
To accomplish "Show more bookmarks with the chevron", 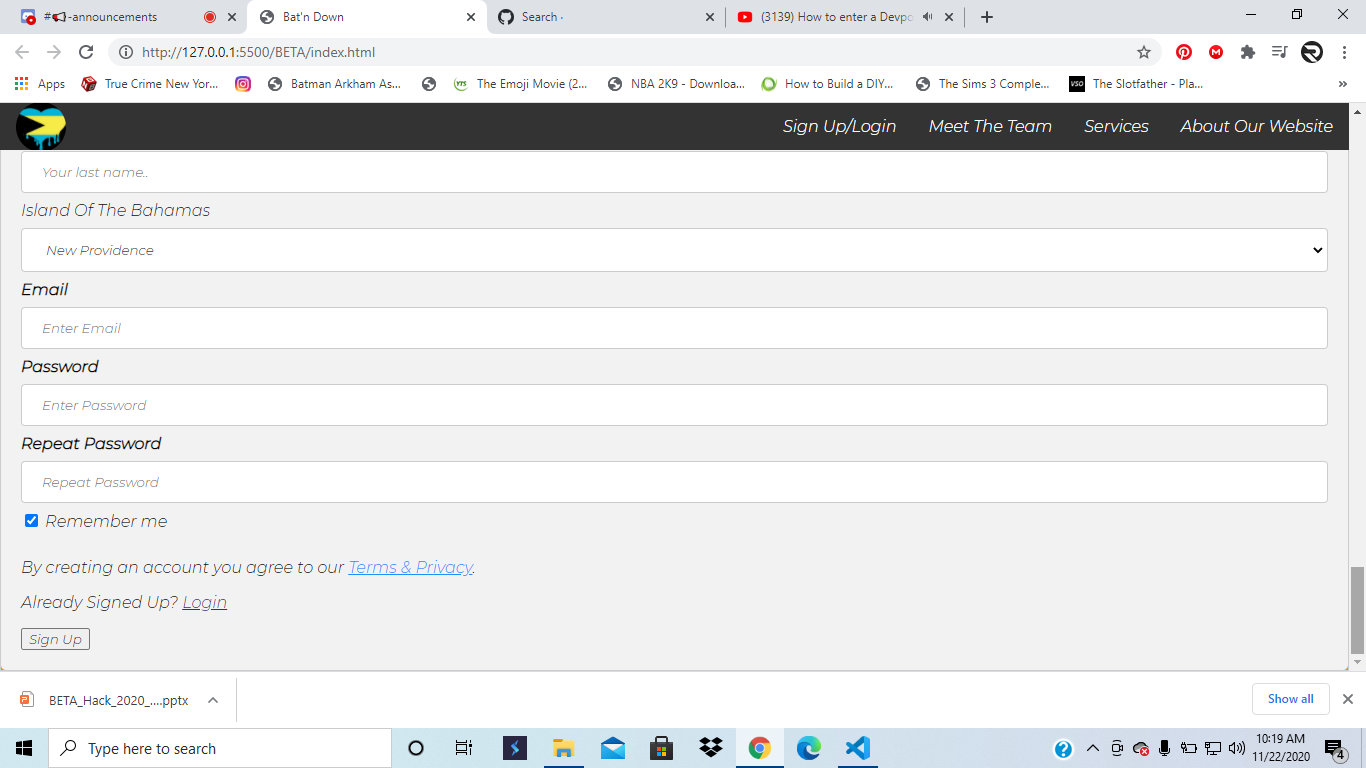I will [x=1342, y=84].
